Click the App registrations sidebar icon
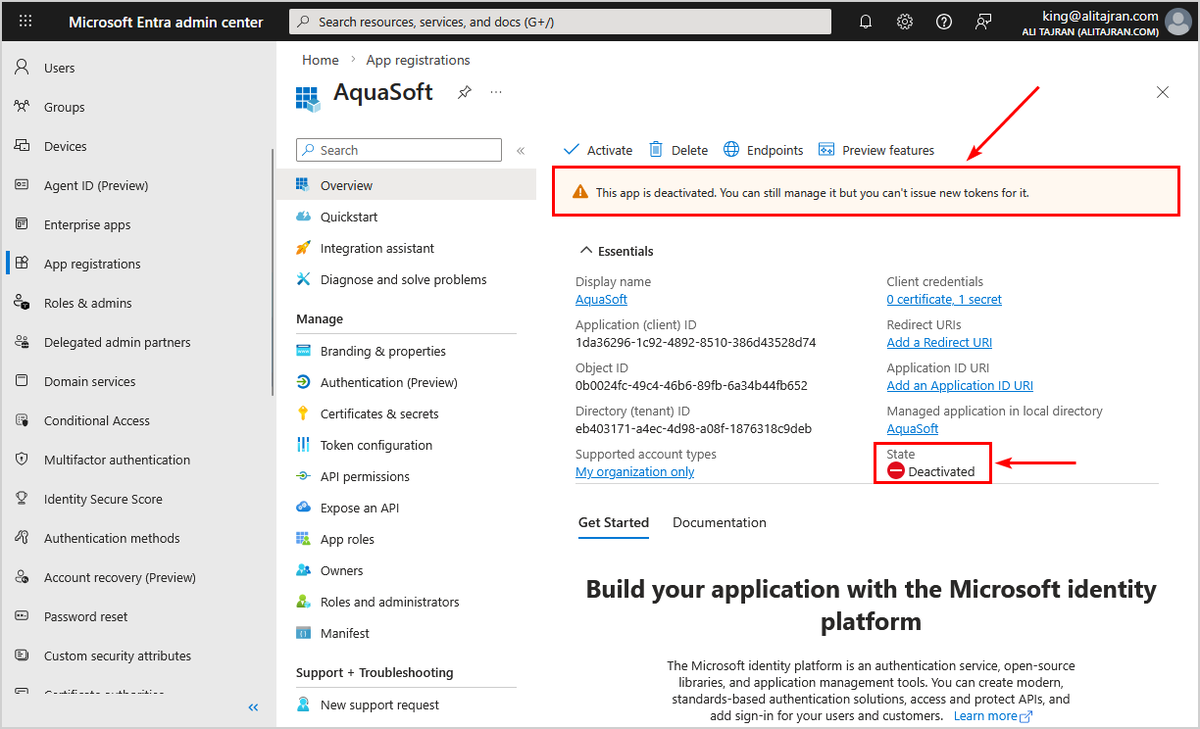The width and height of the screenshot is (1200, 729). click(x=22, y=264)
